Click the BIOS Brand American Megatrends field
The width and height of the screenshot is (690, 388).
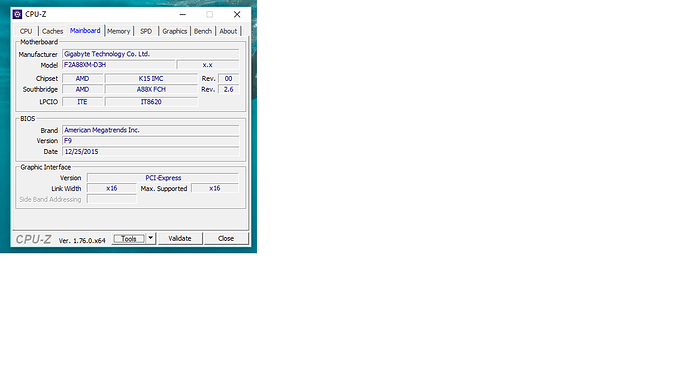[151, 130]
